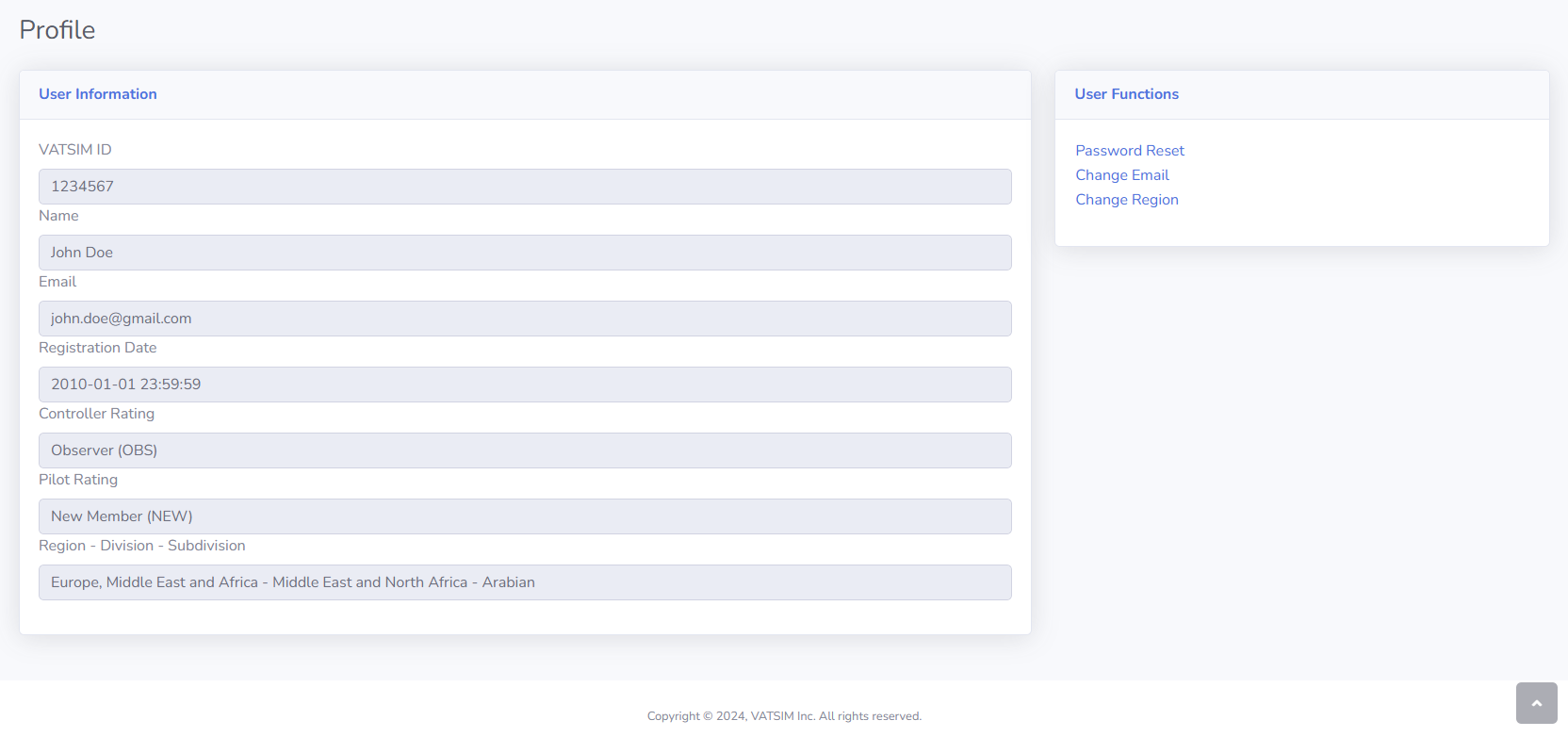Open the Password Reset link
Image resolution: width=1568 pixels, height=737 pixels.
point(1130,151)
